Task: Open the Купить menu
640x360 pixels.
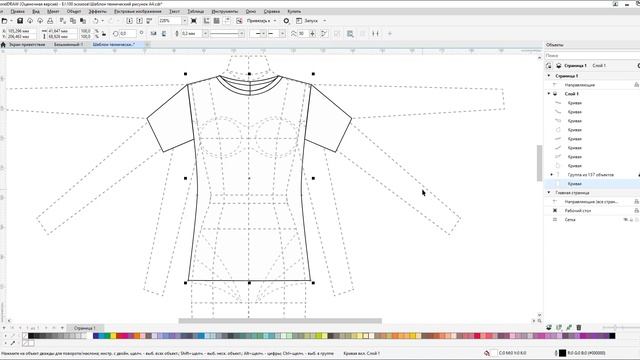Action: (294, 11)
